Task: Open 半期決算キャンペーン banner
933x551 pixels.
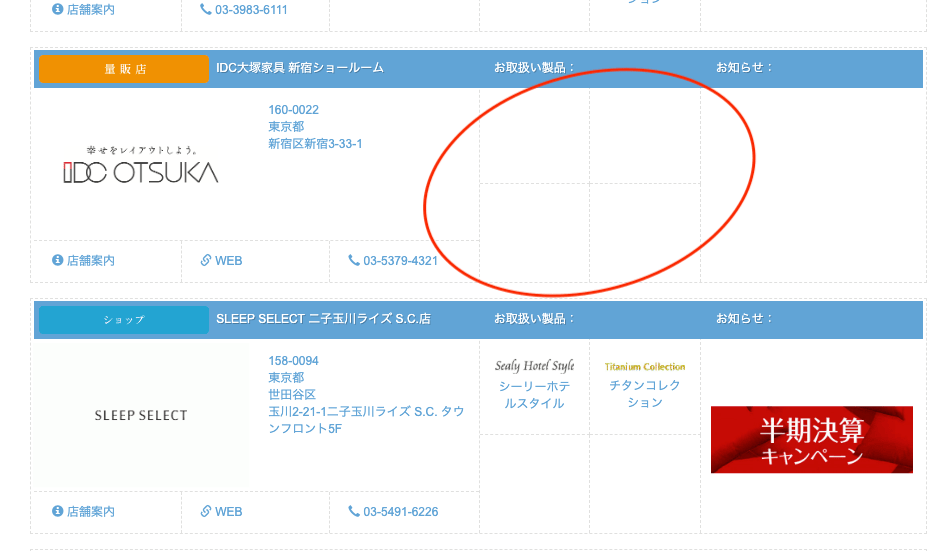Action: pyautogui.click(x=812, y=440)
